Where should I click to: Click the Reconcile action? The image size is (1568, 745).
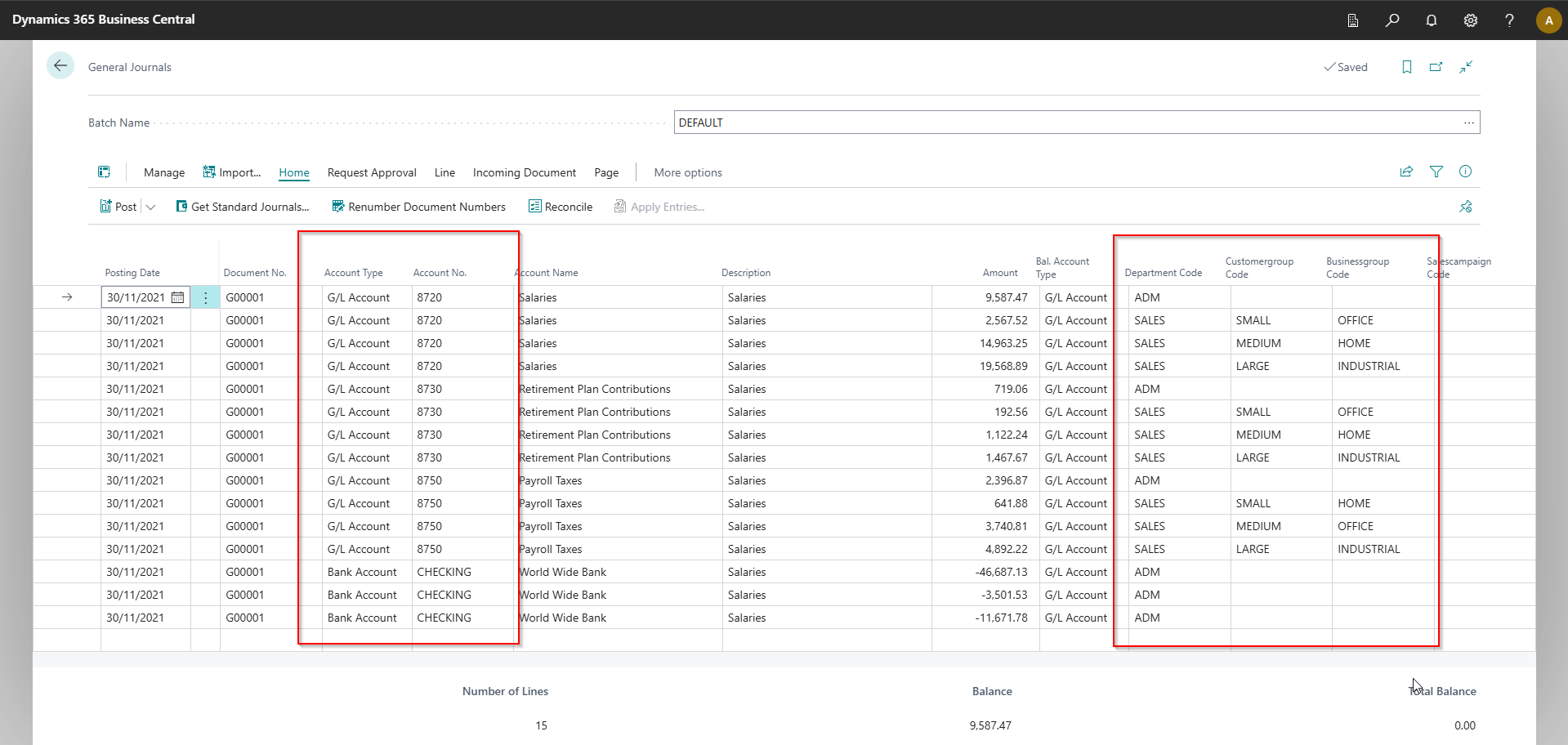click(x=561, y=207)
